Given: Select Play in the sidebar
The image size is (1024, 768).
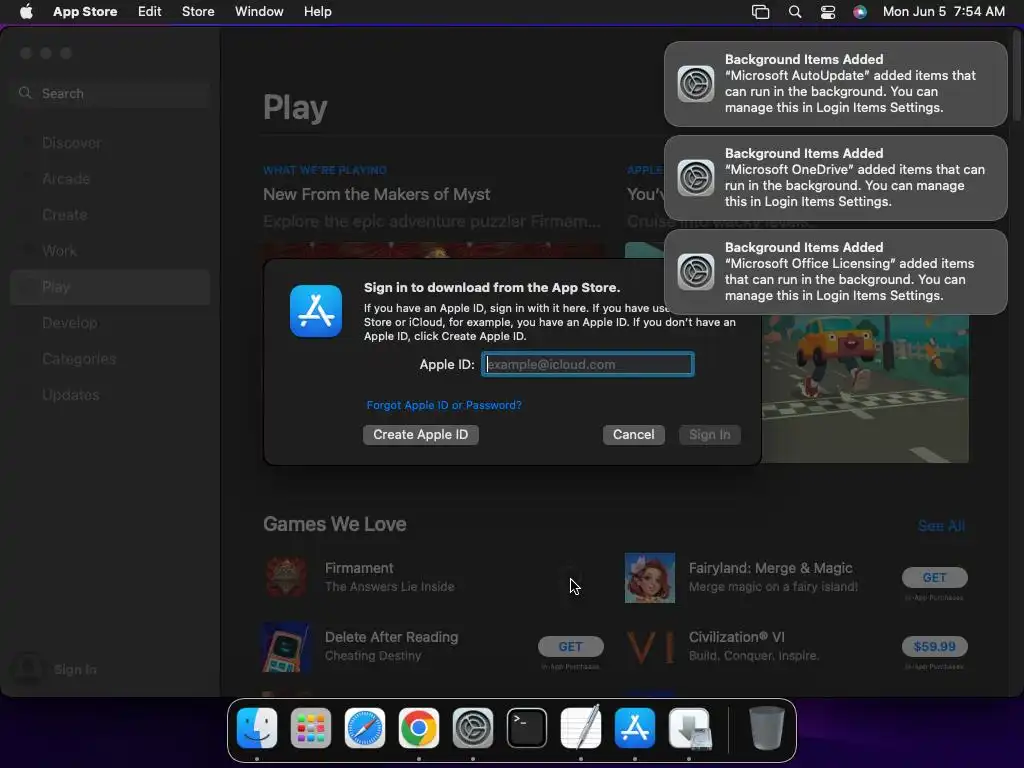Looking at the screenshot, I should (x=110, y=287).
